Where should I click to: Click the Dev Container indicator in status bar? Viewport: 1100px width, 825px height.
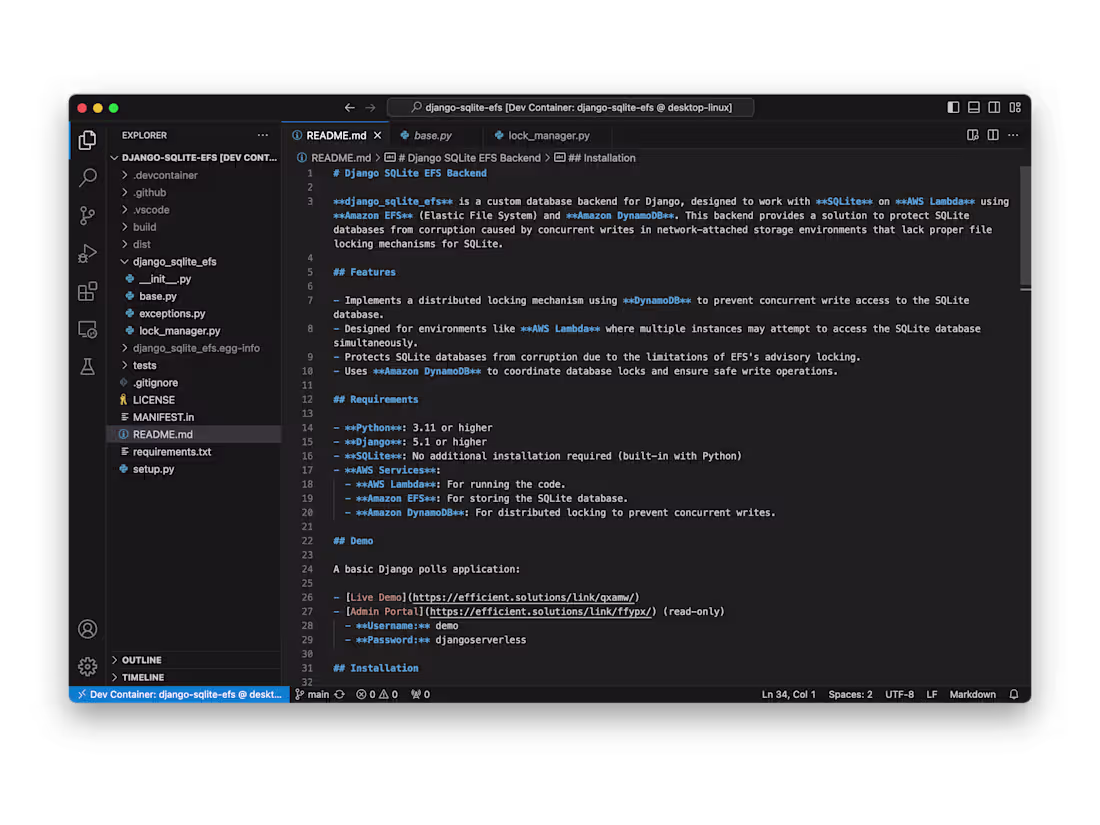178,693
